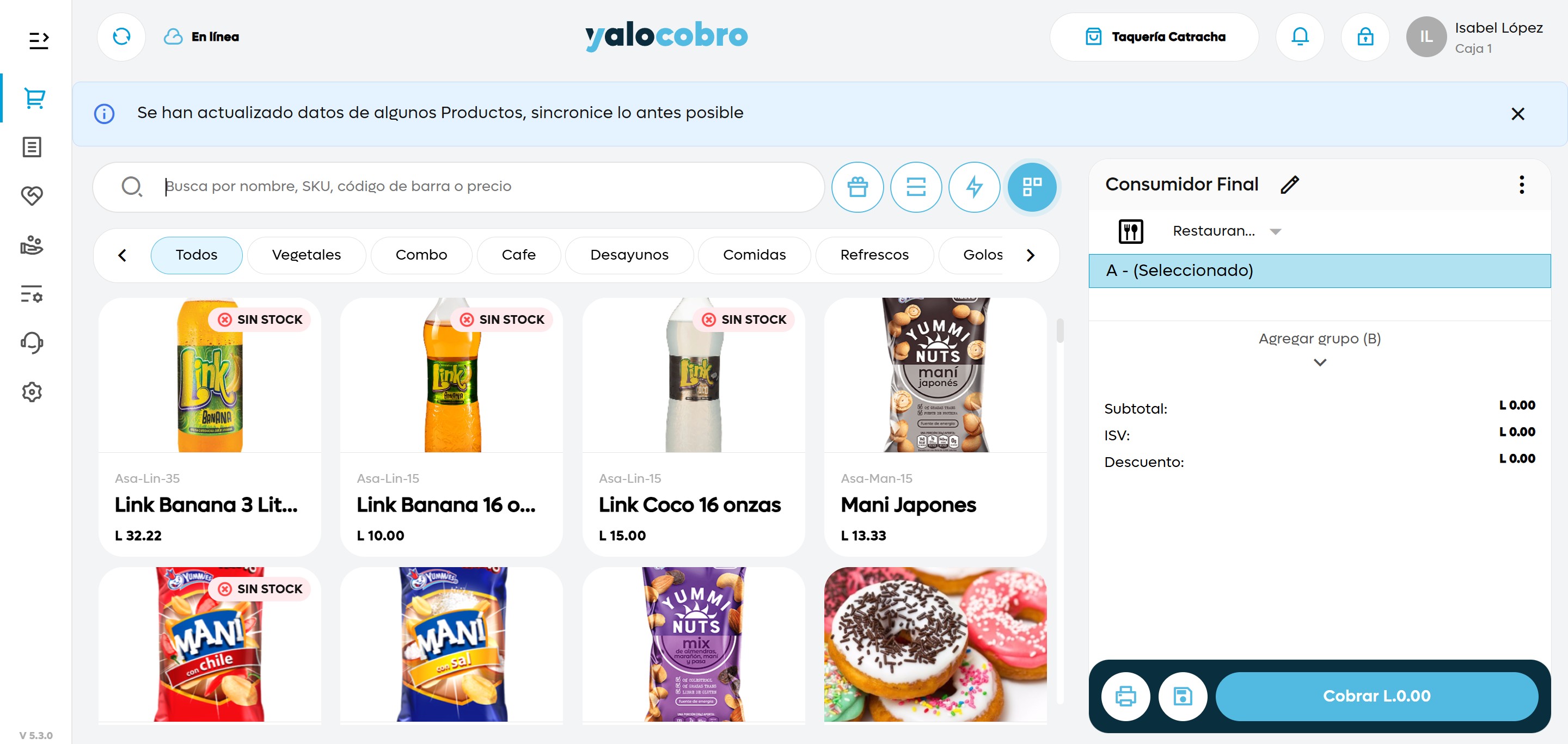Screen dimensions: 1568x744
Task: Click the lock register icon
Action: [x=1365, y=37]
